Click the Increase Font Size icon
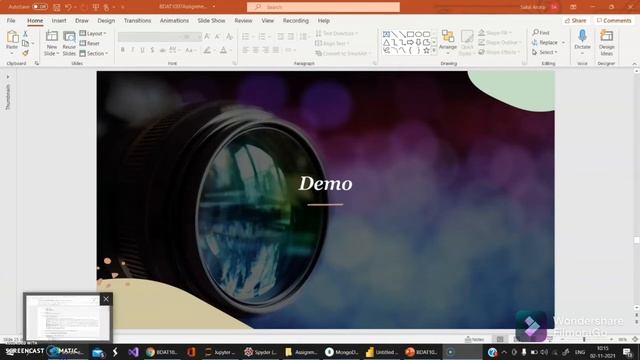The width and height of the screenshot is (640, 360). pos(207,37)
